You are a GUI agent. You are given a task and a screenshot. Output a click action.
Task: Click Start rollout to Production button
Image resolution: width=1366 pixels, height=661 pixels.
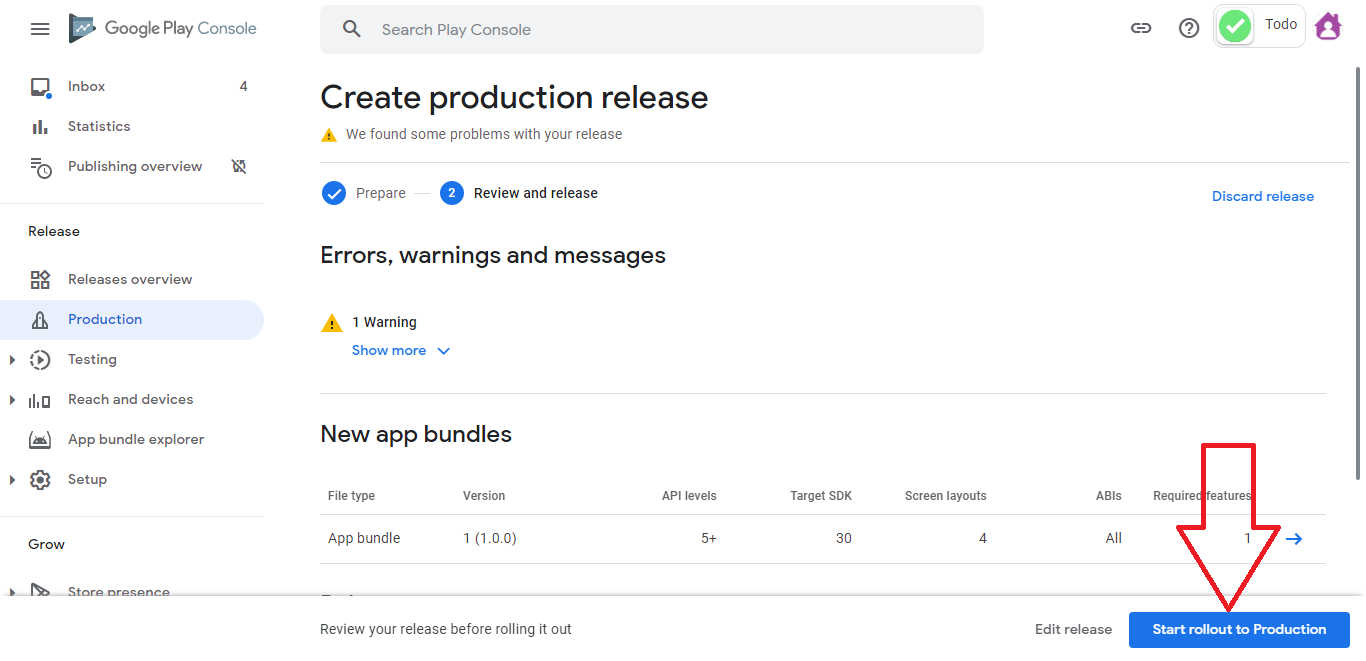click(1239, 630)
